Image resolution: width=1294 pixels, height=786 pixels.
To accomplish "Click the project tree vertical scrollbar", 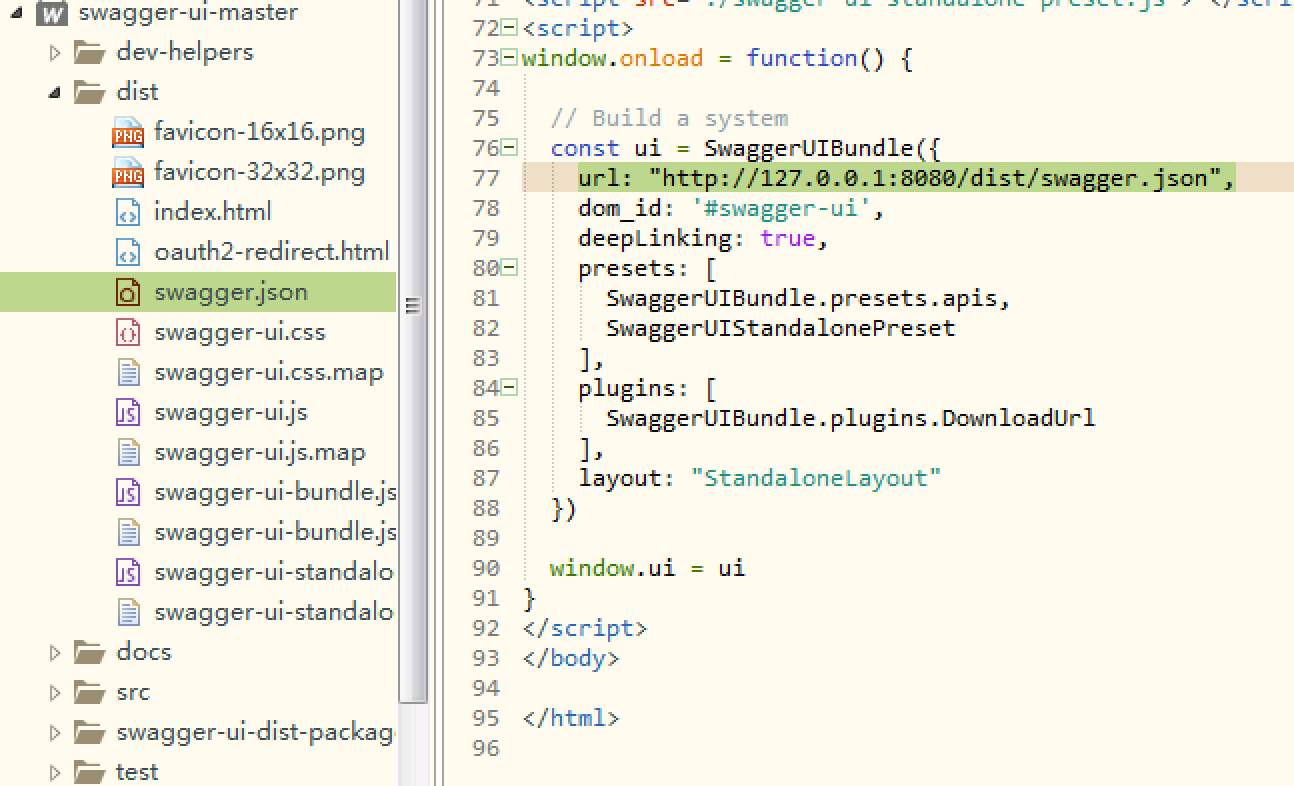I will 412,350.
